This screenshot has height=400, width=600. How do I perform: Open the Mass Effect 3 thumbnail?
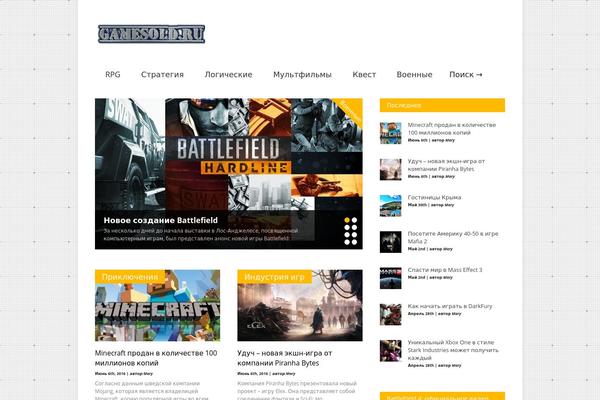tap(391, 278)
